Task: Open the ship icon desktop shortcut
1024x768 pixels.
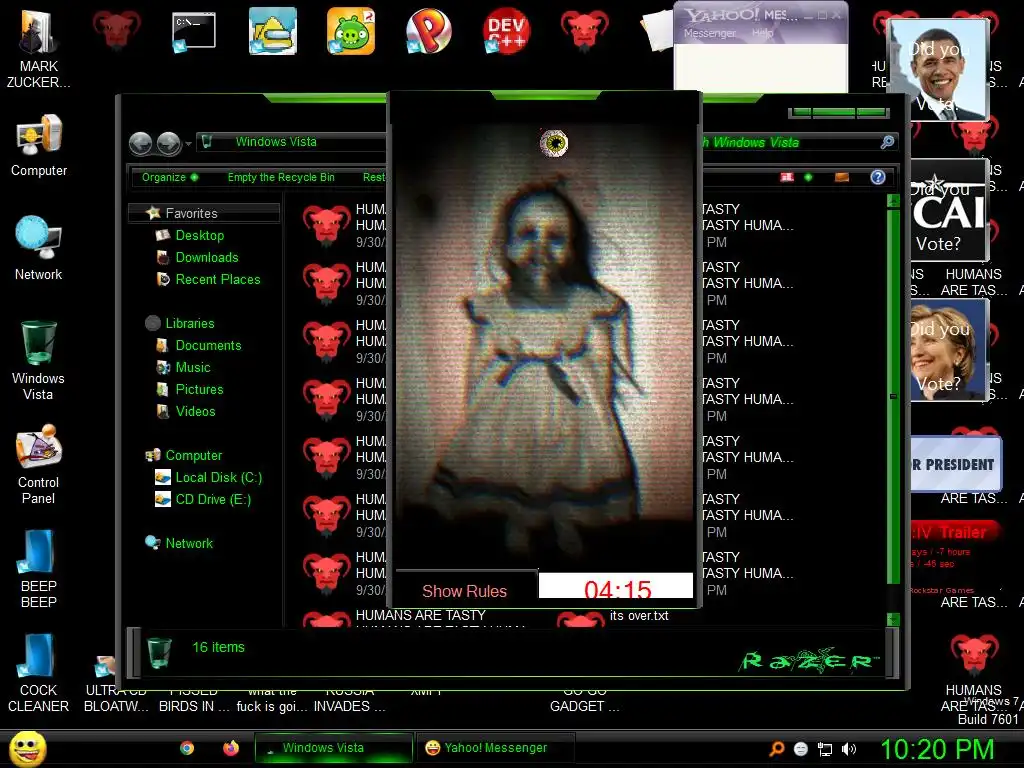Action: click(x=273, y=31)
